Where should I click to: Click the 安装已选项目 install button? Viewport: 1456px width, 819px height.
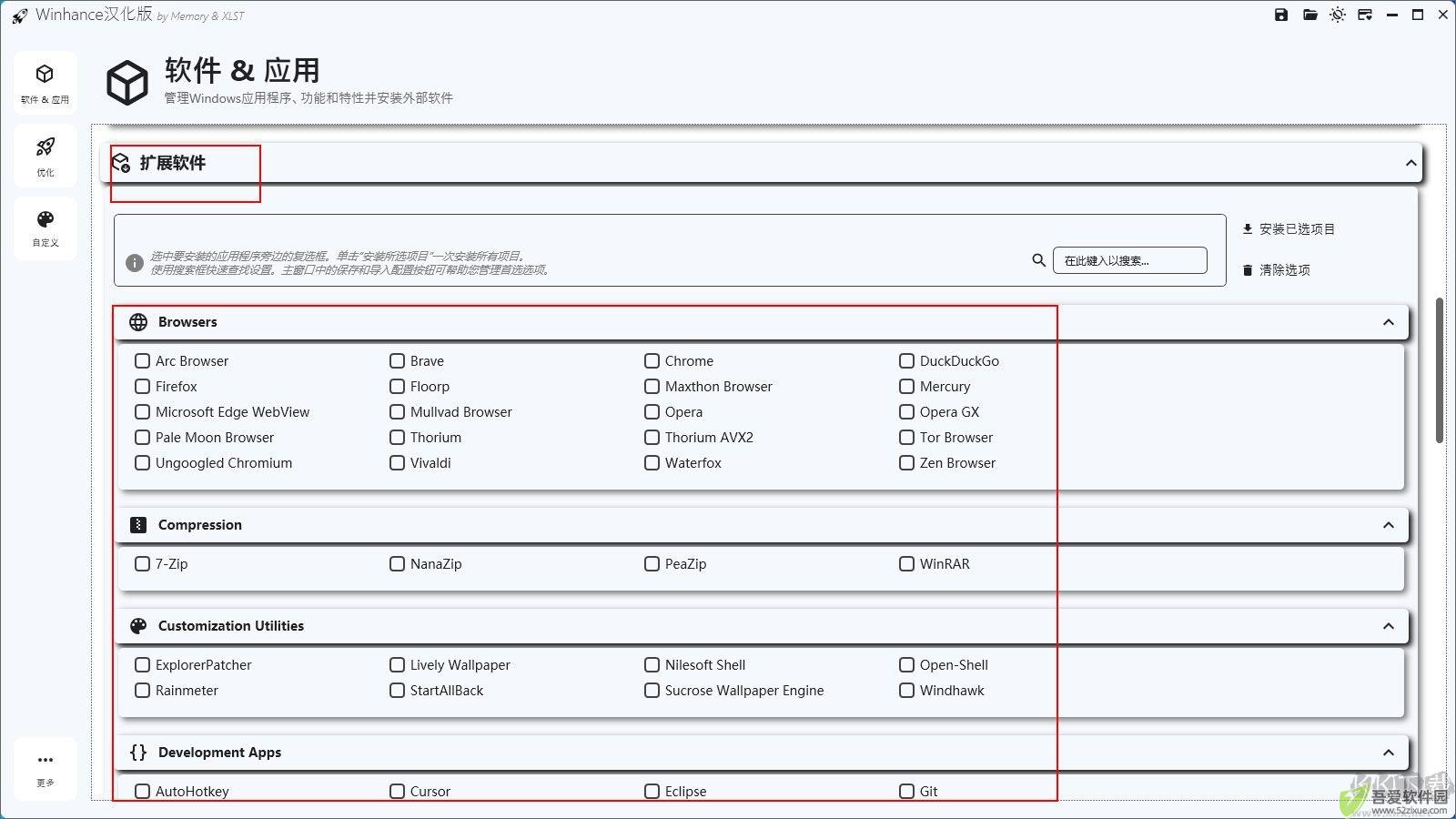(x=1289, y=229)
